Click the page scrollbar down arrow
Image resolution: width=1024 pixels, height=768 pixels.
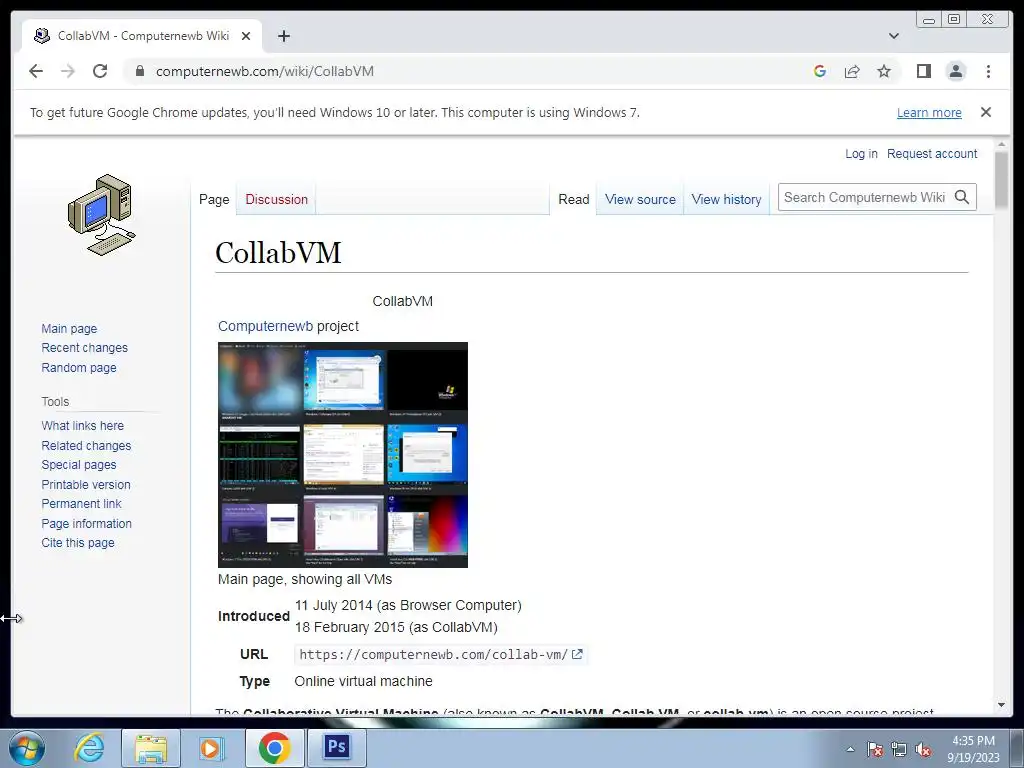(x=1002, y=705)
